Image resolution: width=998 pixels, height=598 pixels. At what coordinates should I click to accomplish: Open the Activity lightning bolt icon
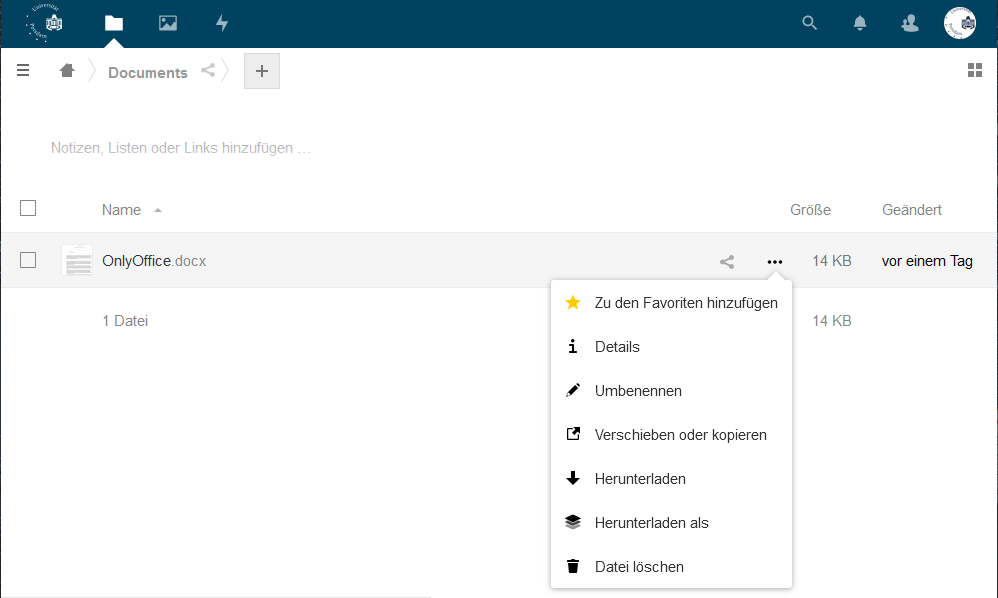click(222, 23)
